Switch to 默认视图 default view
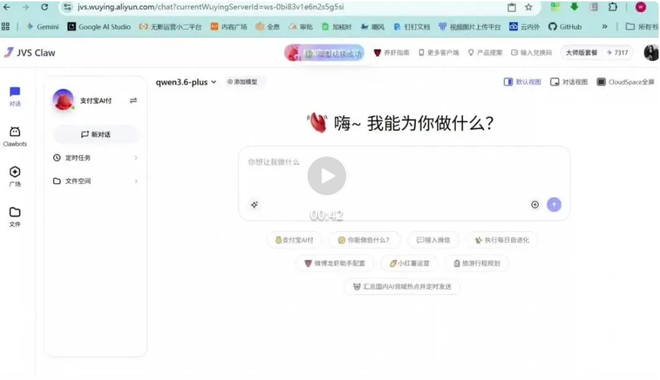Viewport: 660px width, 380px height. (522, 82)
